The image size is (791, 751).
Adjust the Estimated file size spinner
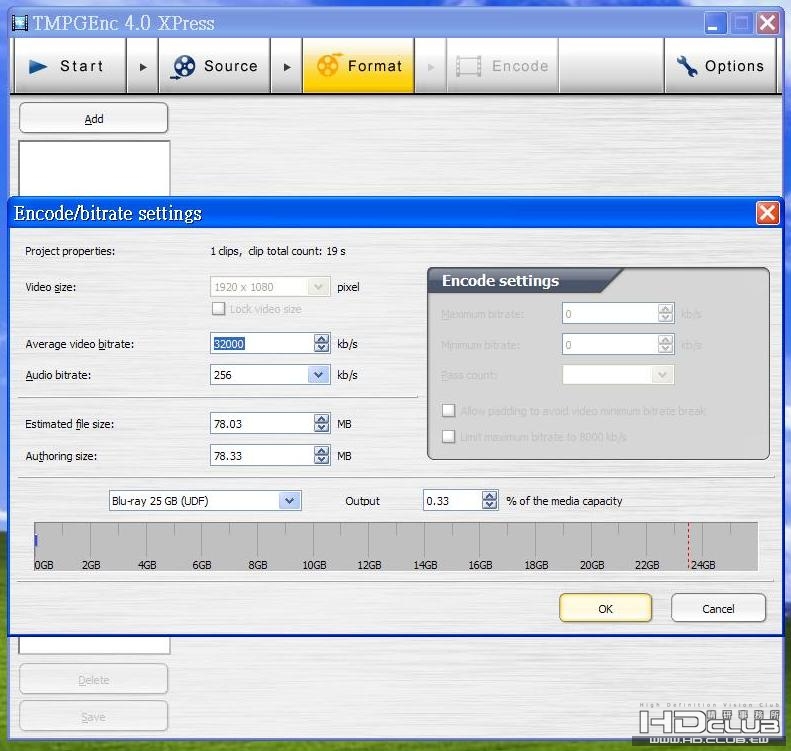321,424
